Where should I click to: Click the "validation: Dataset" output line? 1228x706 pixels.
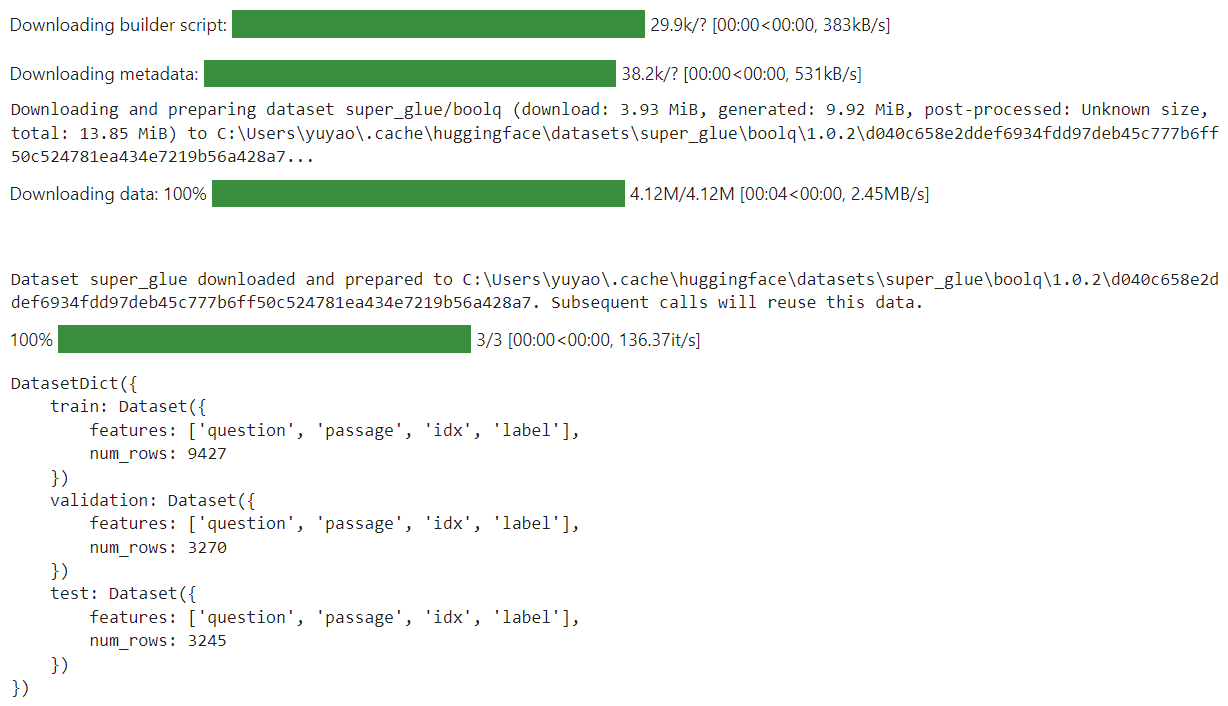pyautogui.click(x=153, y=500)
